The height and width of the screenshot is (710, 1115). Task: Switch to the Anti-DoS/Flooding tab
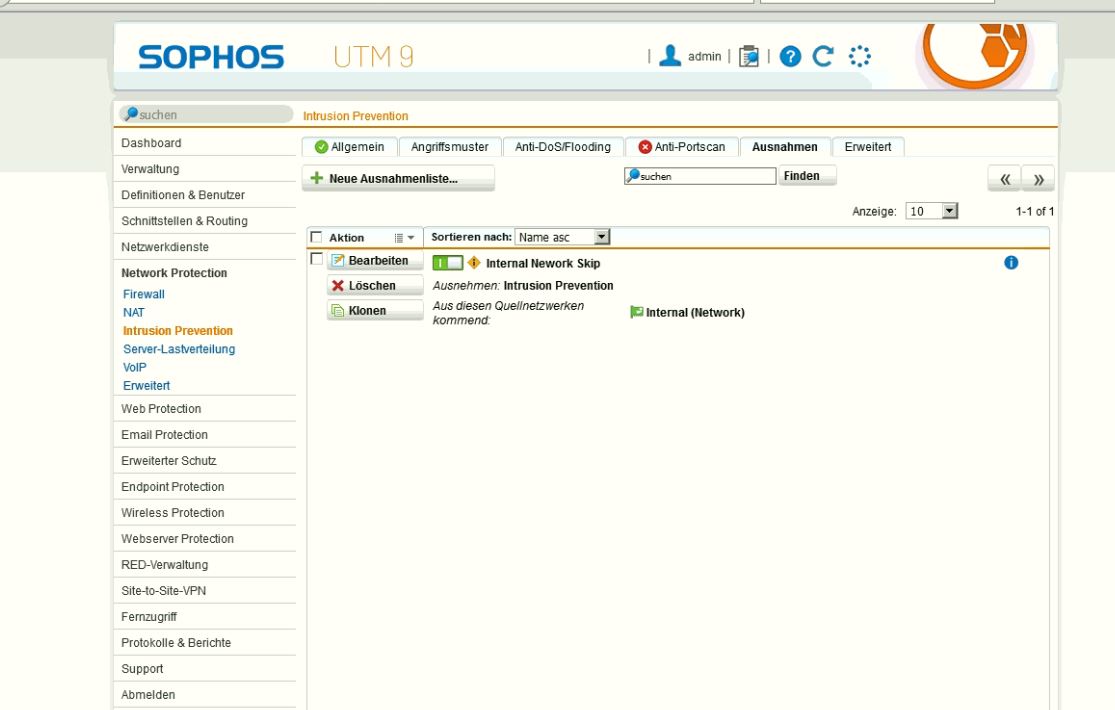(562, 147)
